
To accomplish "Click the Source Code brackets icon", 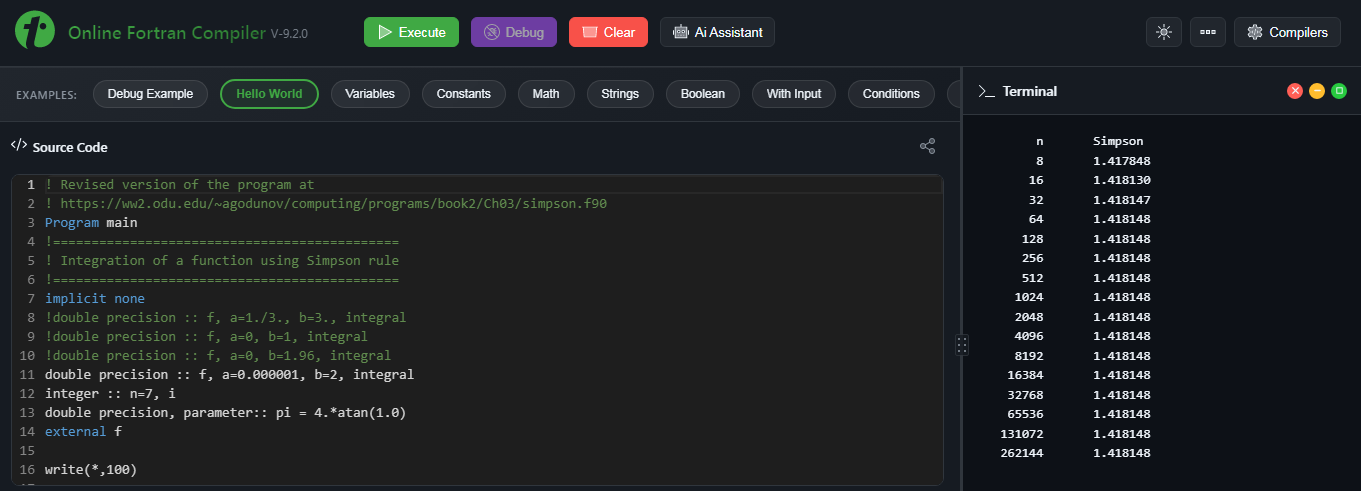I will [x=18, y=146].
